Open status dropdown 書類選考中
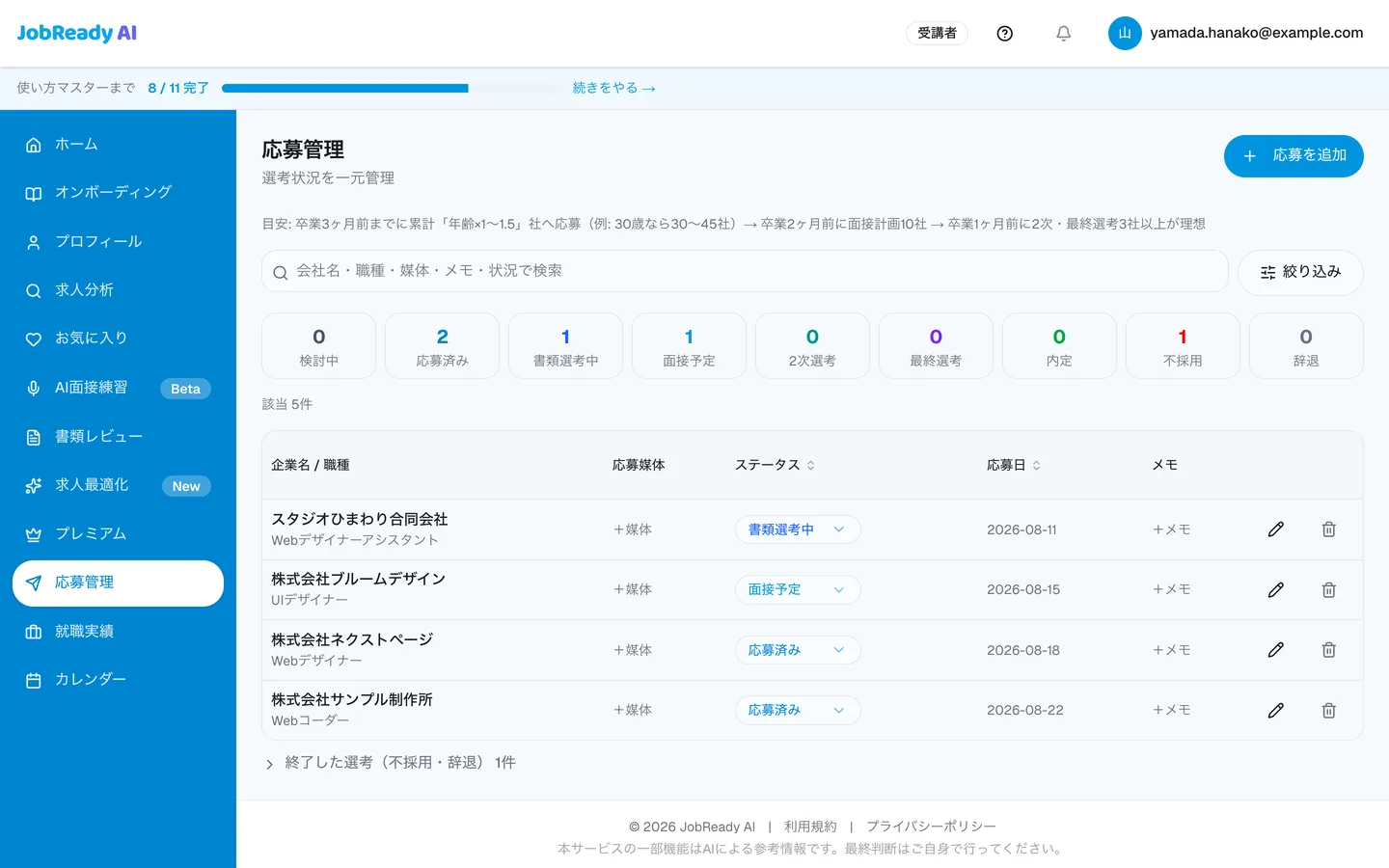Viewport: 1389px width, 868px height. [x=798, y=529]
